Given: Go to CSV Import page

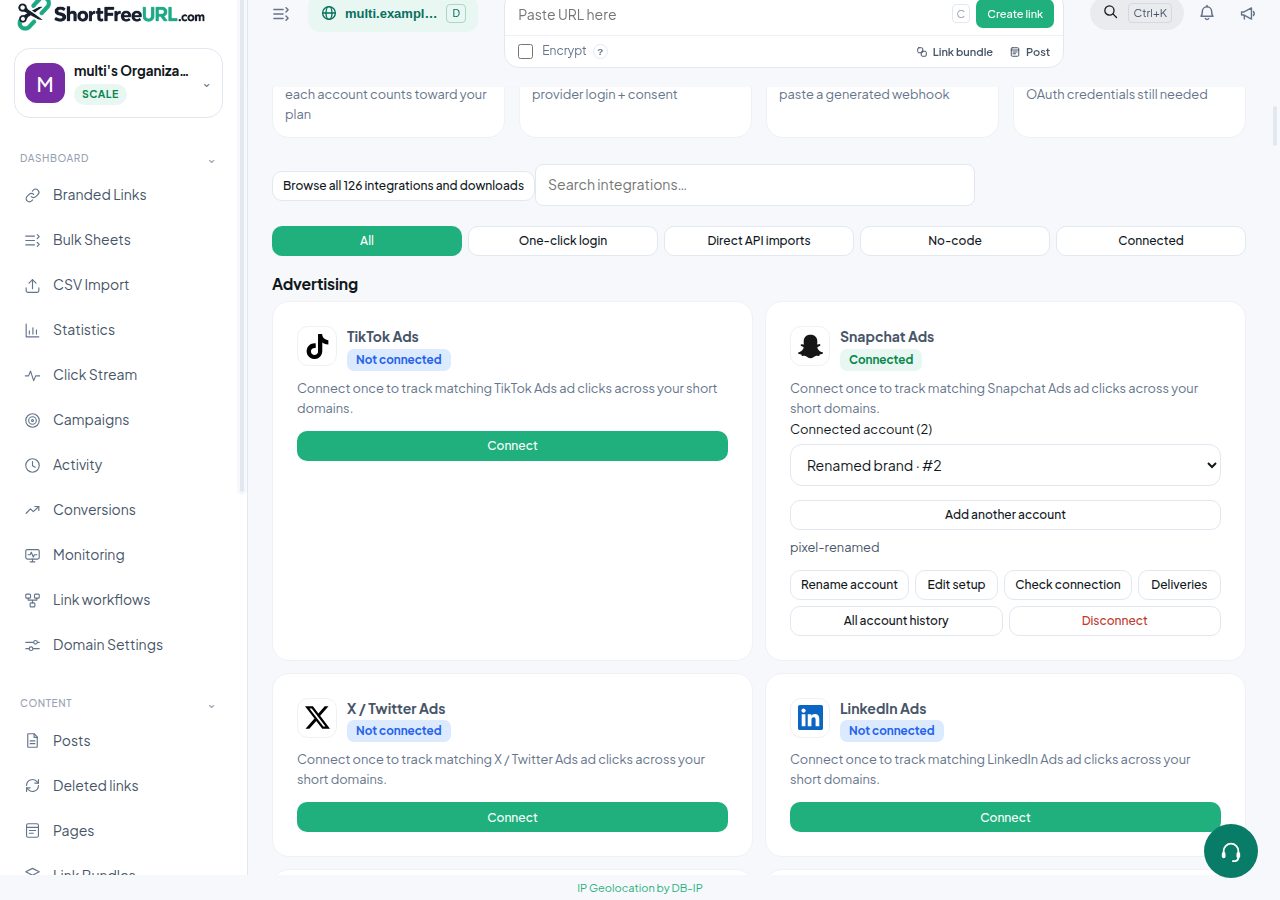Looking at the screenshot, I should point(91,285).
